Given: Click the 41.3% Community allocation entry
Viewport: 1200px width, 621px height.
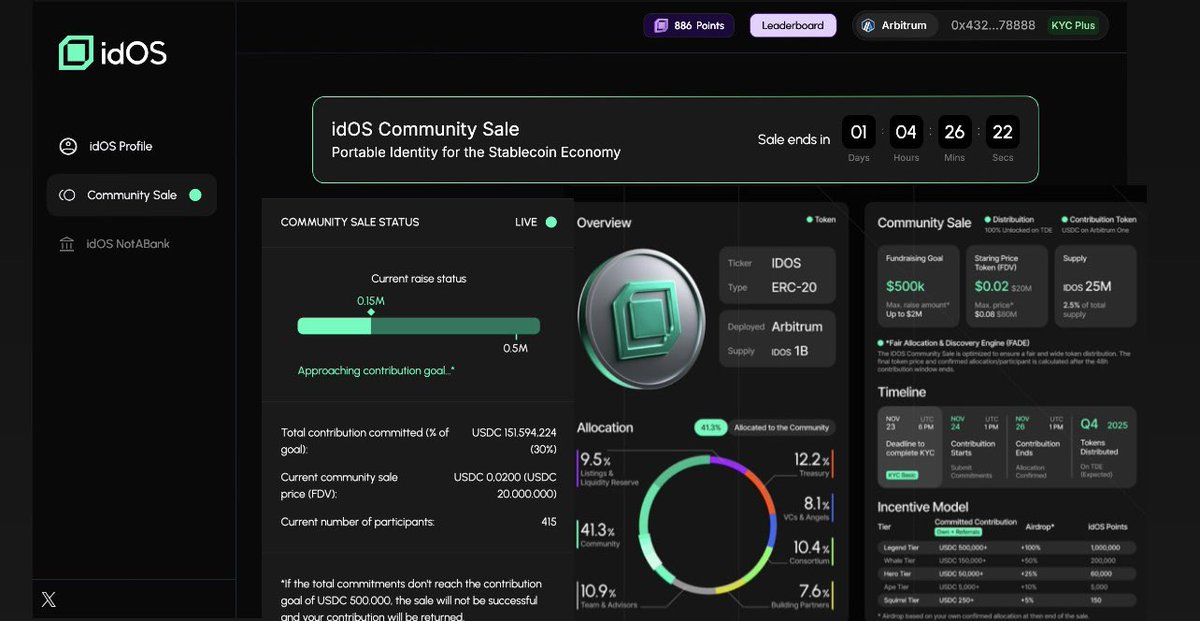Looking at the screenshot, I should (601, 534).
